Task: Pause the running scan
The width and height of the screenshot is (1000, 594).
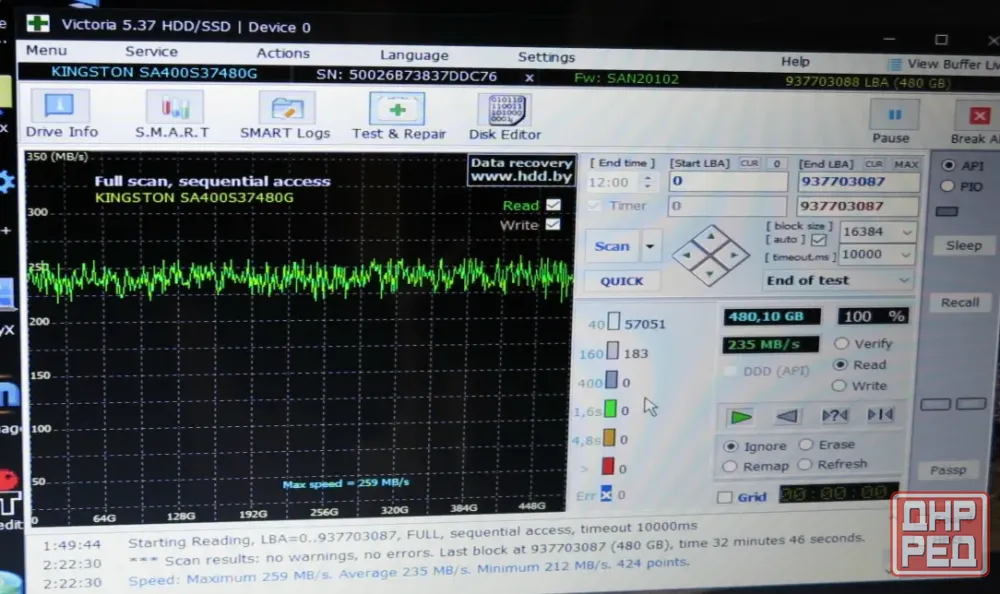Action: point(892,122)
